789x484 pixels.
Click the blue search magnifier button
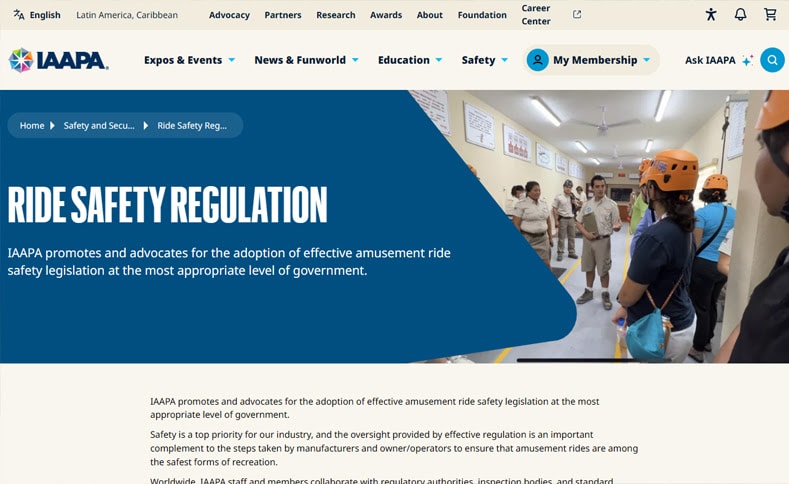pyautogui.click(x=772, y=60)
